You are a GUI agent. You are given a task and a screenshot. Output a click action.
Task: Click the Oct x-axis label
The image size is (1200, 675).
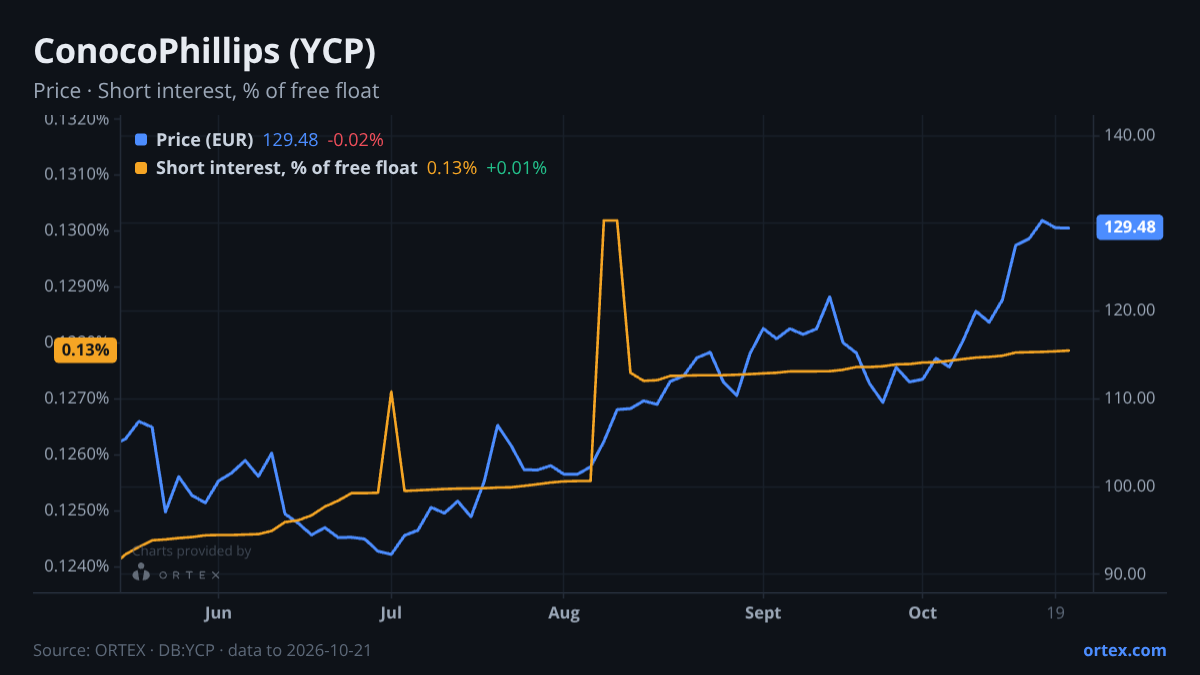[923, 612]
